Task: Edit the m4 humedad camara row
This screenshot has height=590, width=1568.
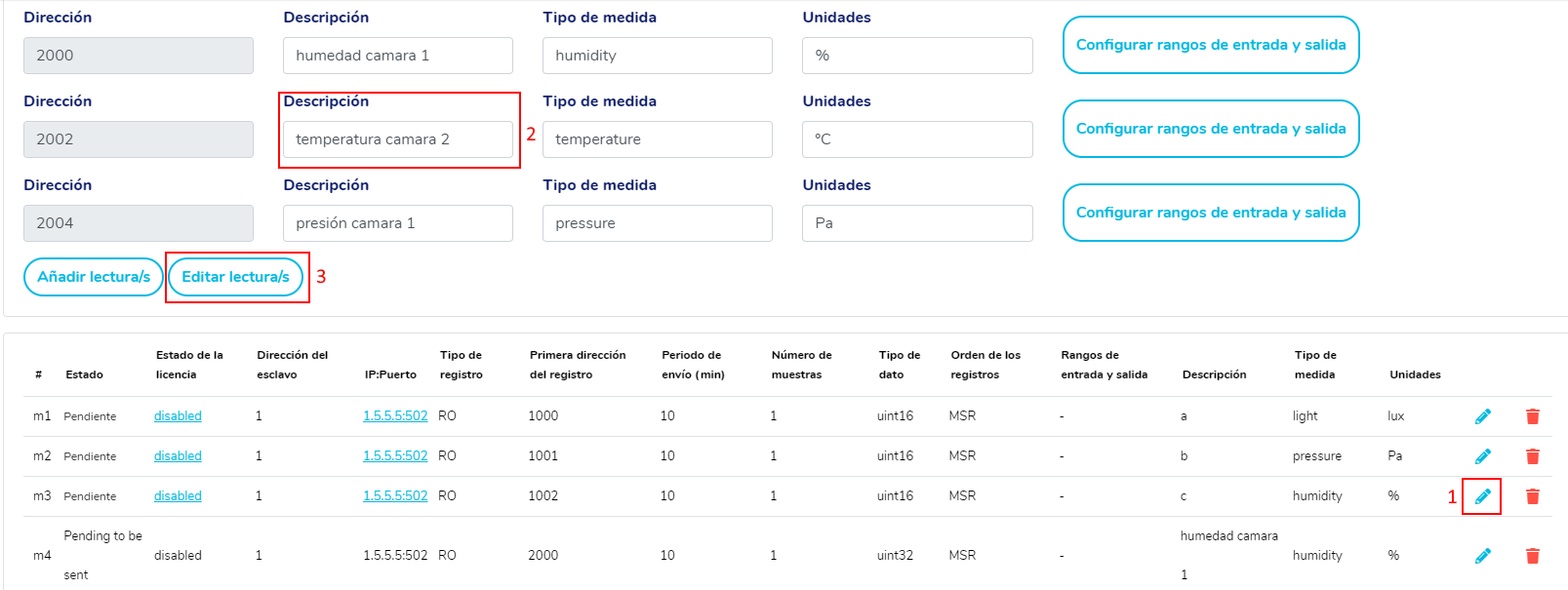Action: coord(1482,556)
